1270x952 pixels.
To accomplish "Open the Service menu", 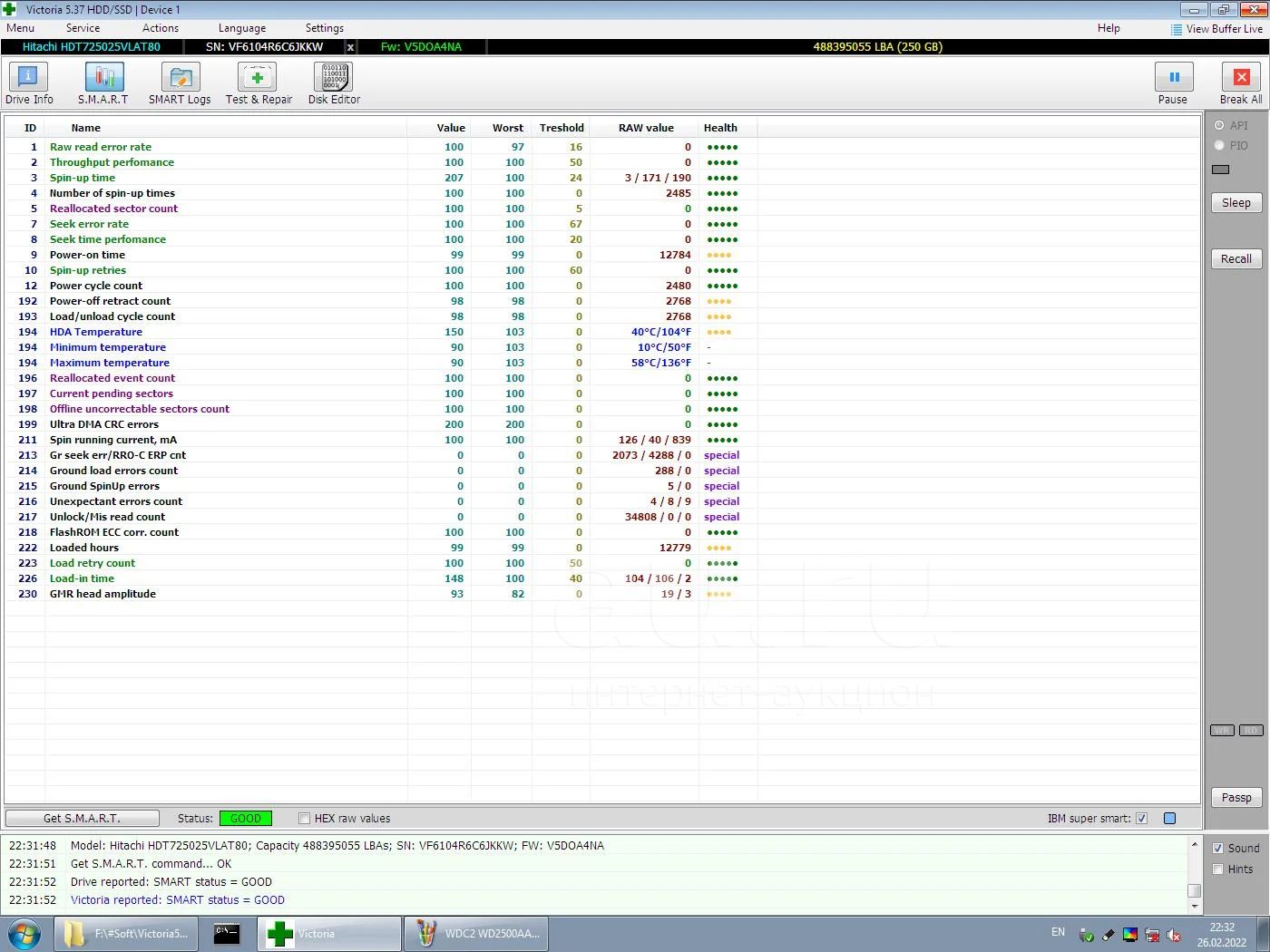I will point(83,28).
